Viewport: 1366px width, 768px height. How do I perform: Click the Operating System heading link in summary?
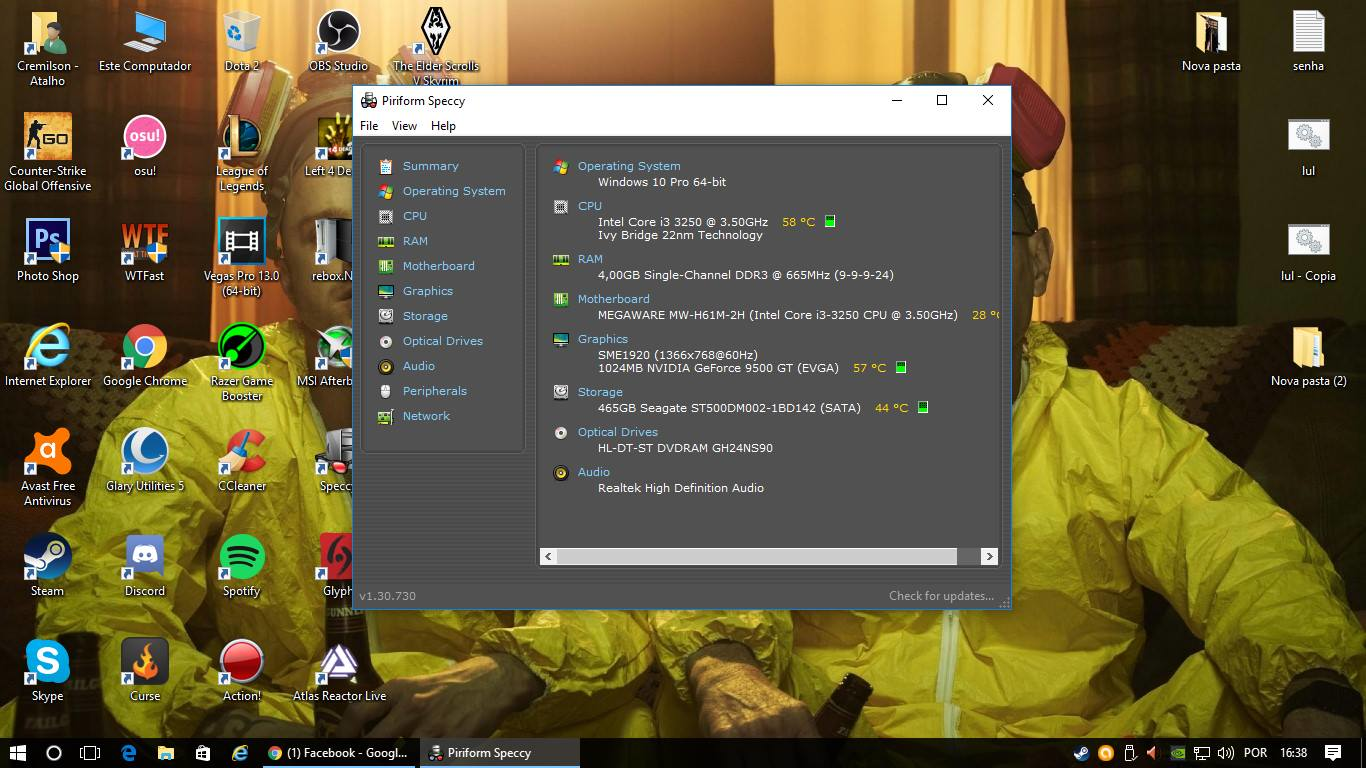(x=629, y=166)
